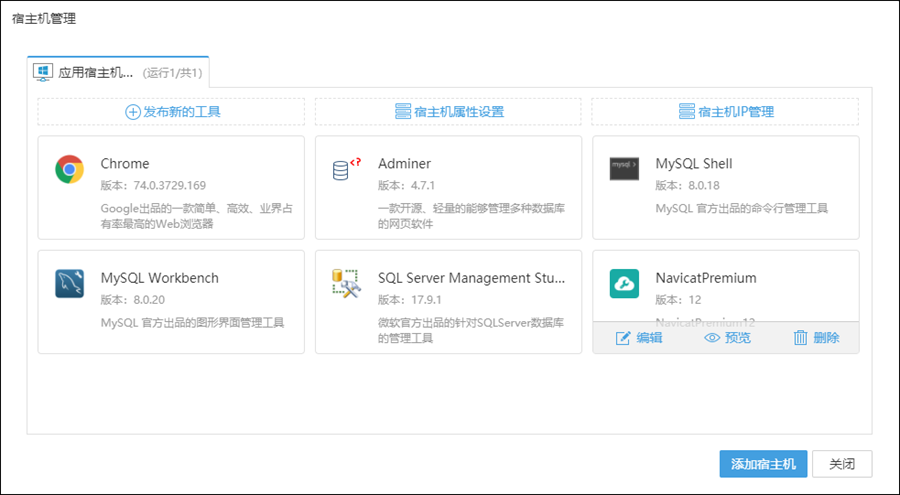This screenshot has height=495, width=900.
Task: Click the SQL Server Management Studio icon
Action: tap(346, 284)
